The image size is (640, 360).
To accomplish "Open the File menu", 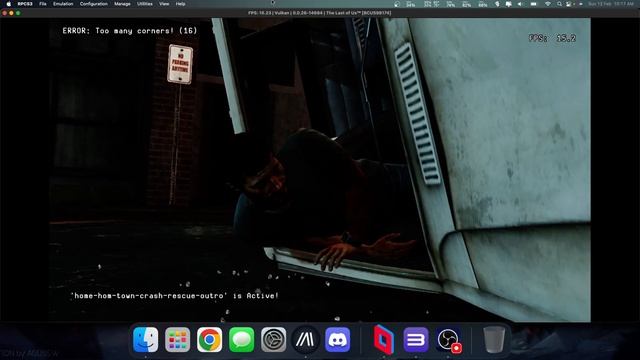I will pos(42,4).
